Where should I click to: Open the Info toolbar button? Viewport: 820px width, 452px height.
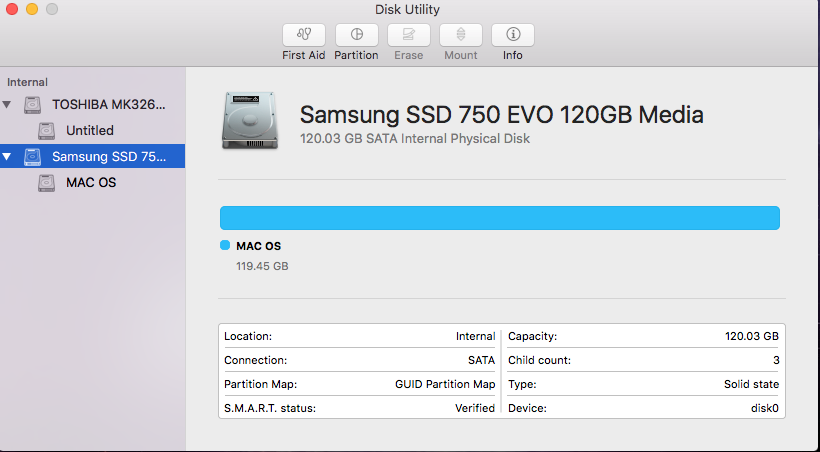tap(512, 35)
